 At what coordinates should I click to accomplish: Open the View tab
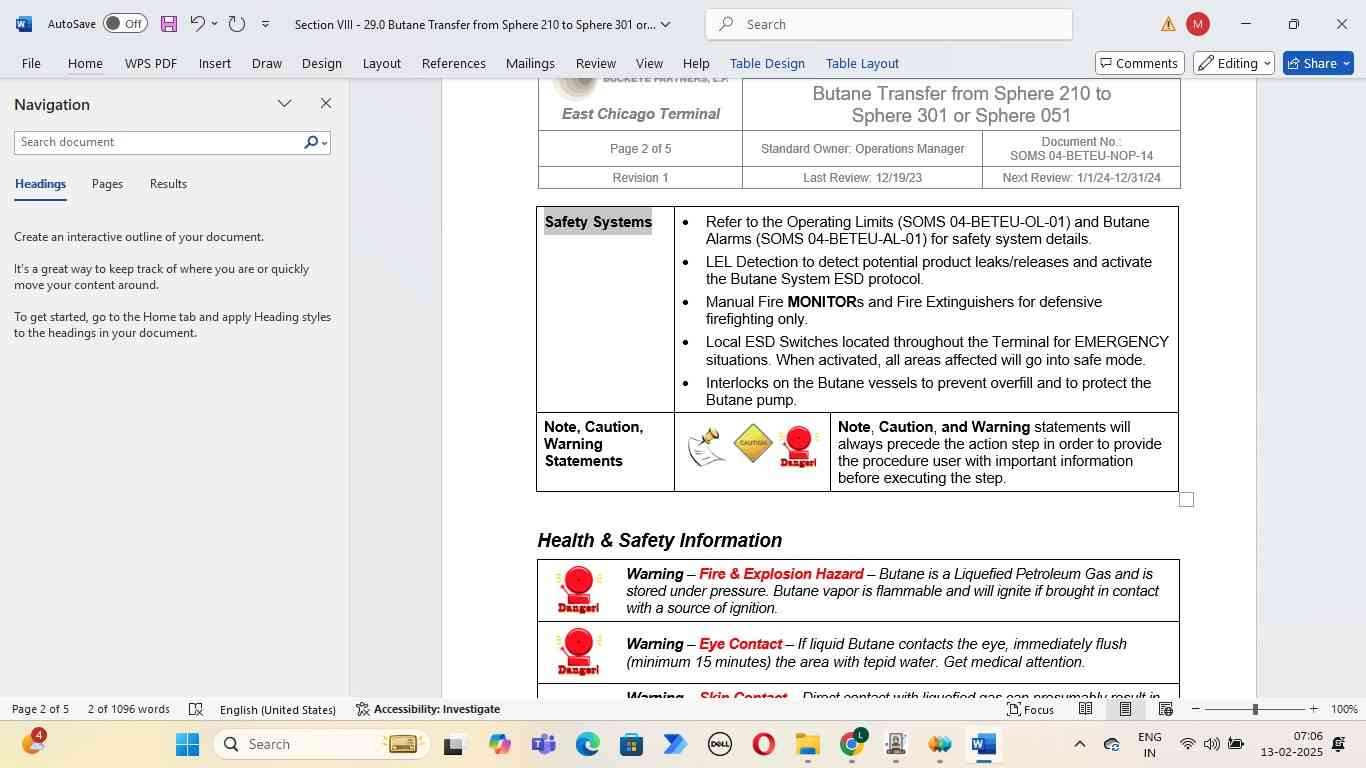click(x=649, y=63)
